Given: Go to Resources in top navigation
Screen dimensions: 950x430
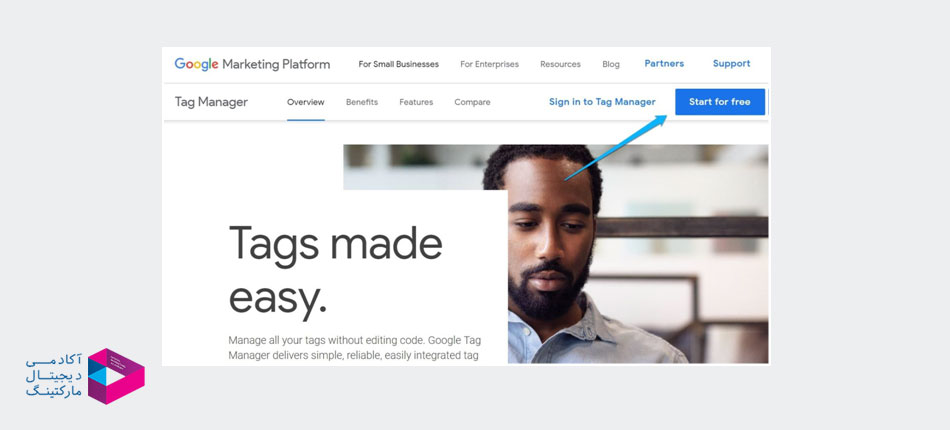Looking at the screenshot, I should pyautogui.click(x=560, y=64).
